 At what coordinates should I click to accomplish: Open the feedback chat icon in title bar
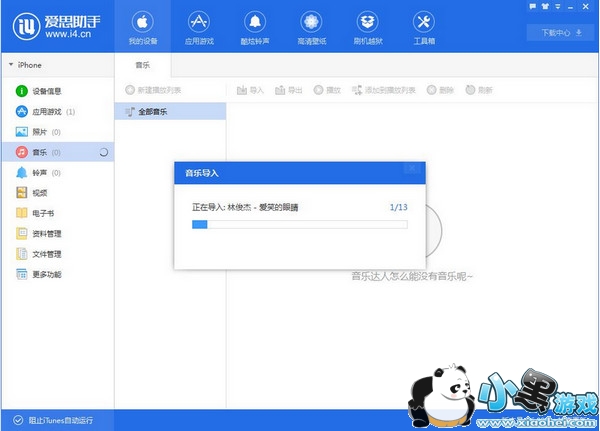point(532,6)
